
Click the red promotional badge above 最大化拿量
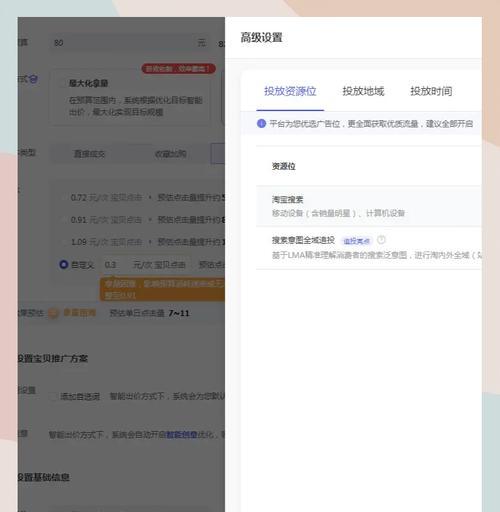tap(179, 69)
